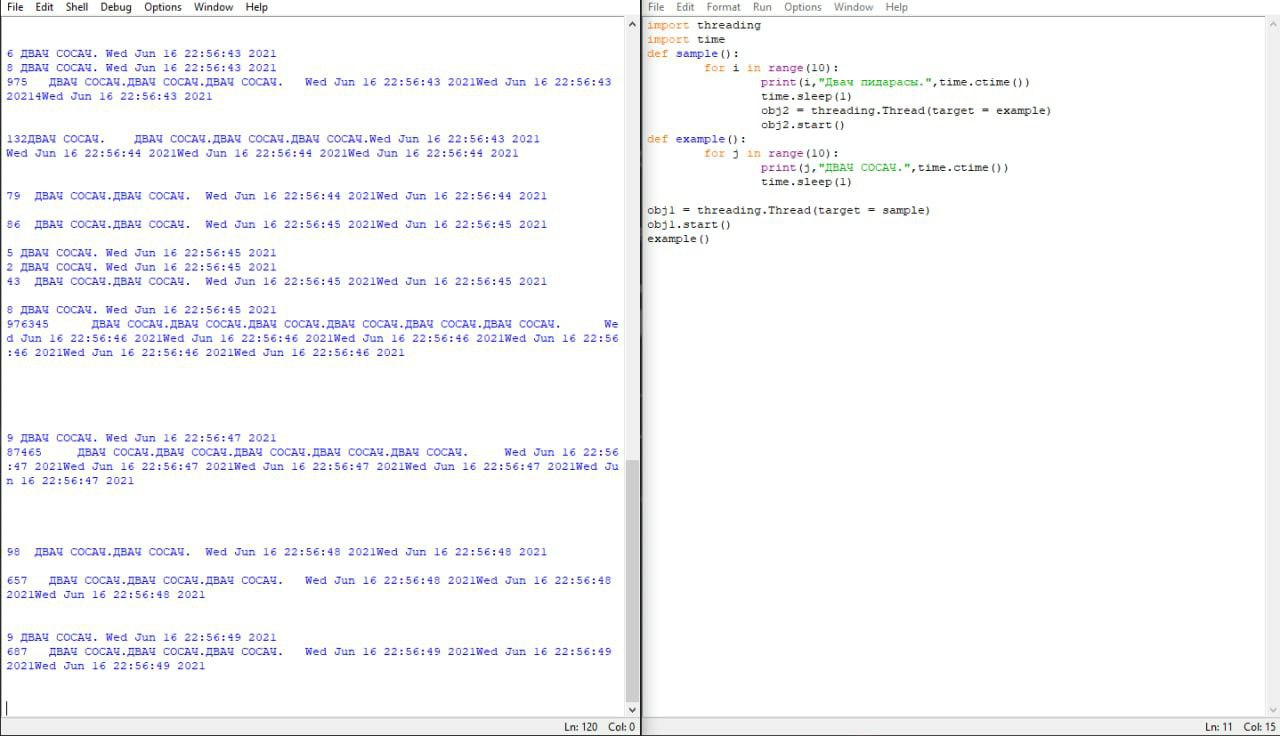This screenshot has width=1280, height=736.
Task: Click Shell output line starting with '79'
Action: coord(277,196)
